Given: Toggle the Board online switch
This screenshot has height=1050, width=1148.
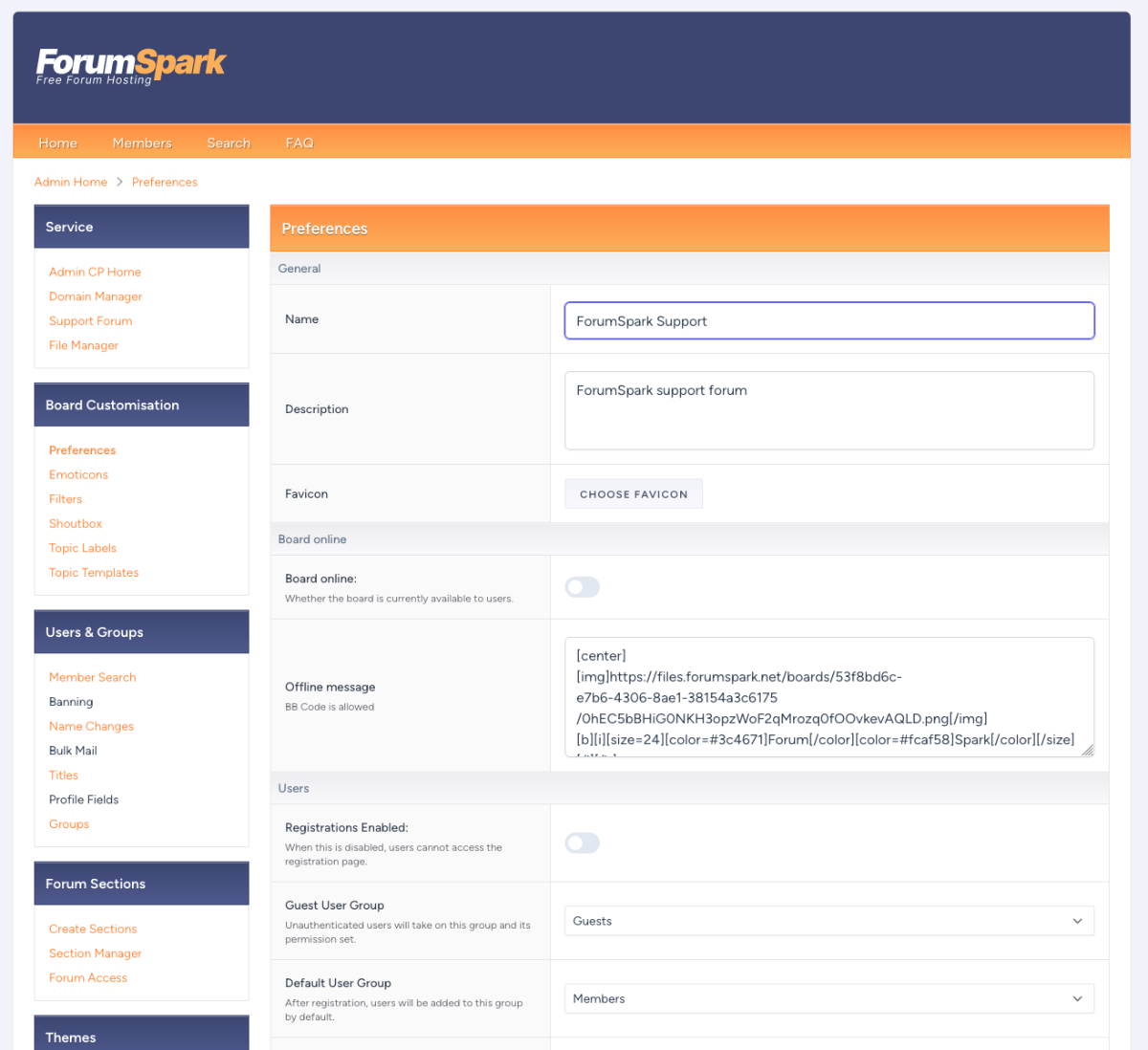Looking at the screenshot, I should tap(582, 587).
